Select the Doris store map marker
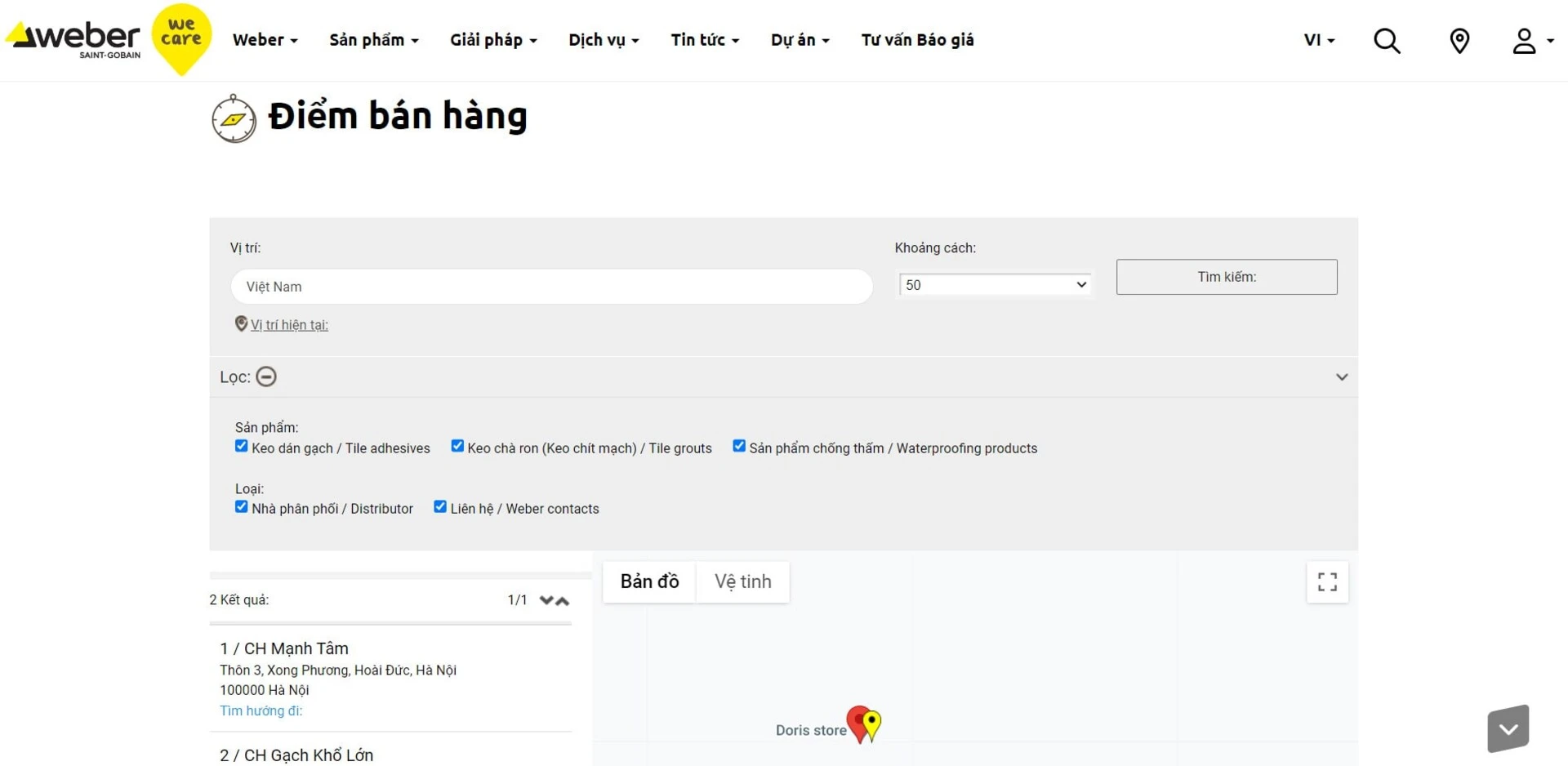 [863, 723]
